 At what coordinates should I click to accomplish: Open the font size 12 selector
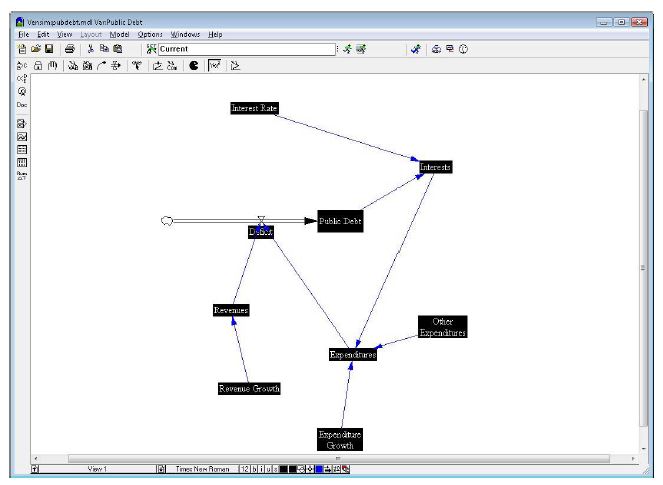244,468
